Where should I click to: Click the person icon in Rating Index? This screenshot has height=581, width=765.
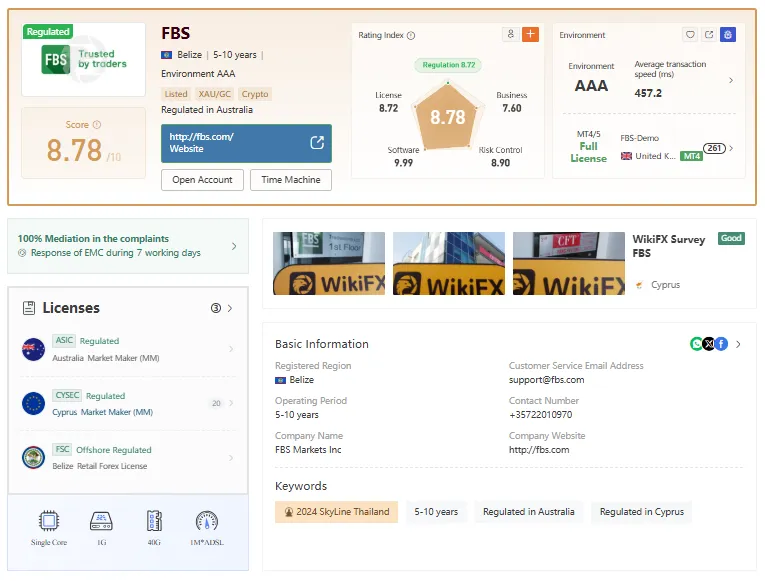point(510,34)
